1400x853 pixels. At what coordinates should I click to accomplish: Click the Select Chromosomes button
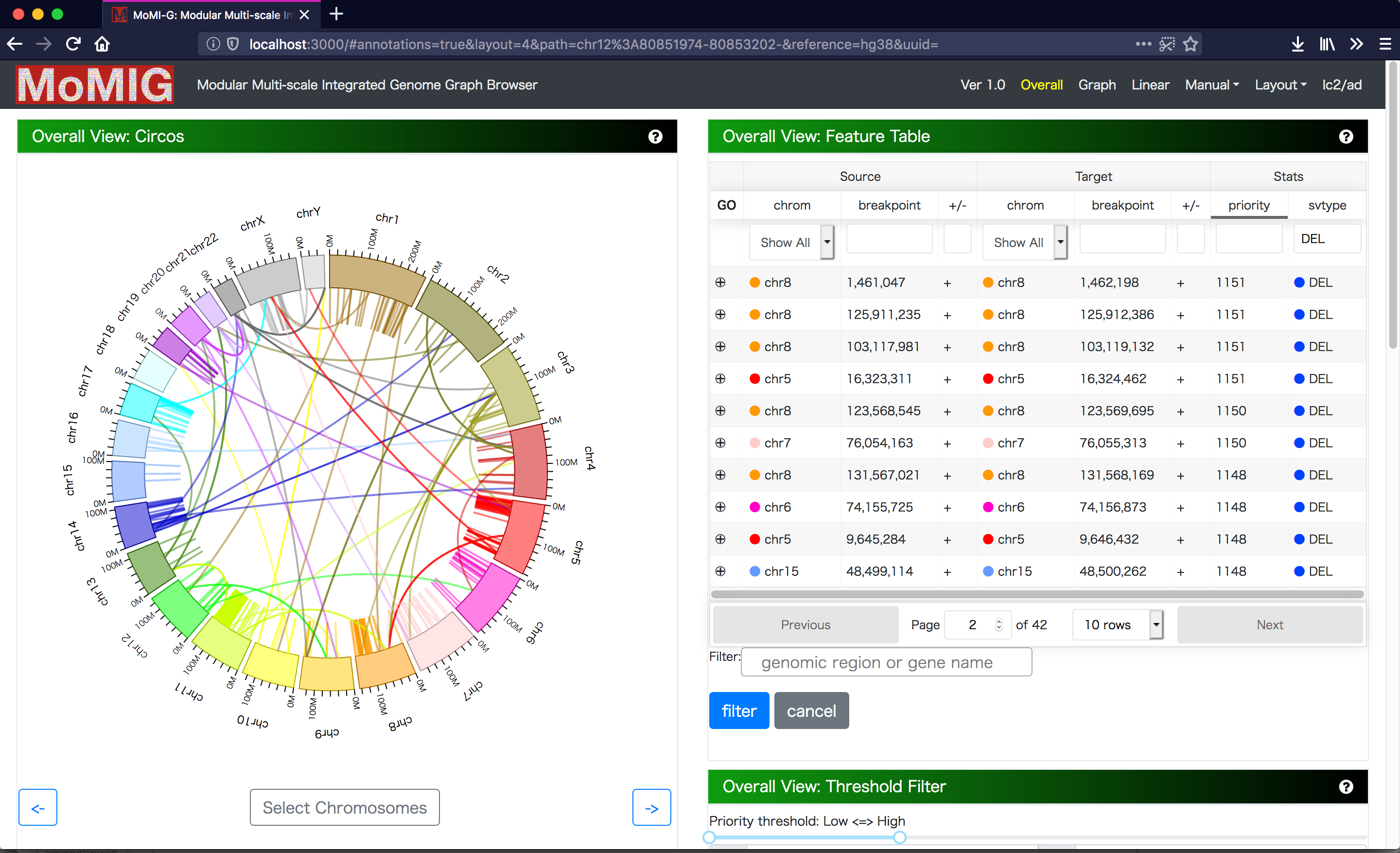pyautogui.click(x=344, y=807)
